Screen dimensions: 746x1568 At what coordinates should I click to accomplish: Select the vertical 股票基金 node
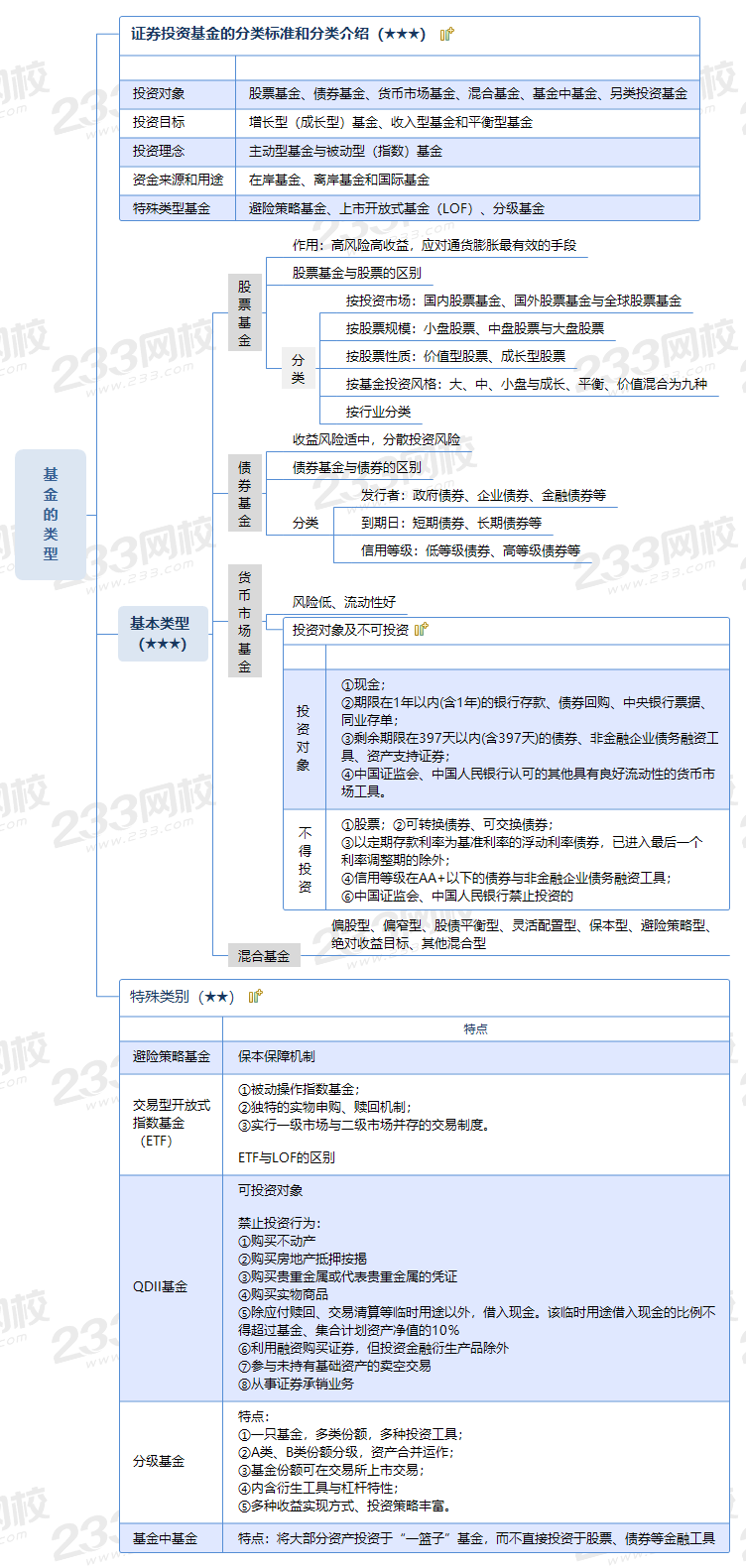(245, 312)
